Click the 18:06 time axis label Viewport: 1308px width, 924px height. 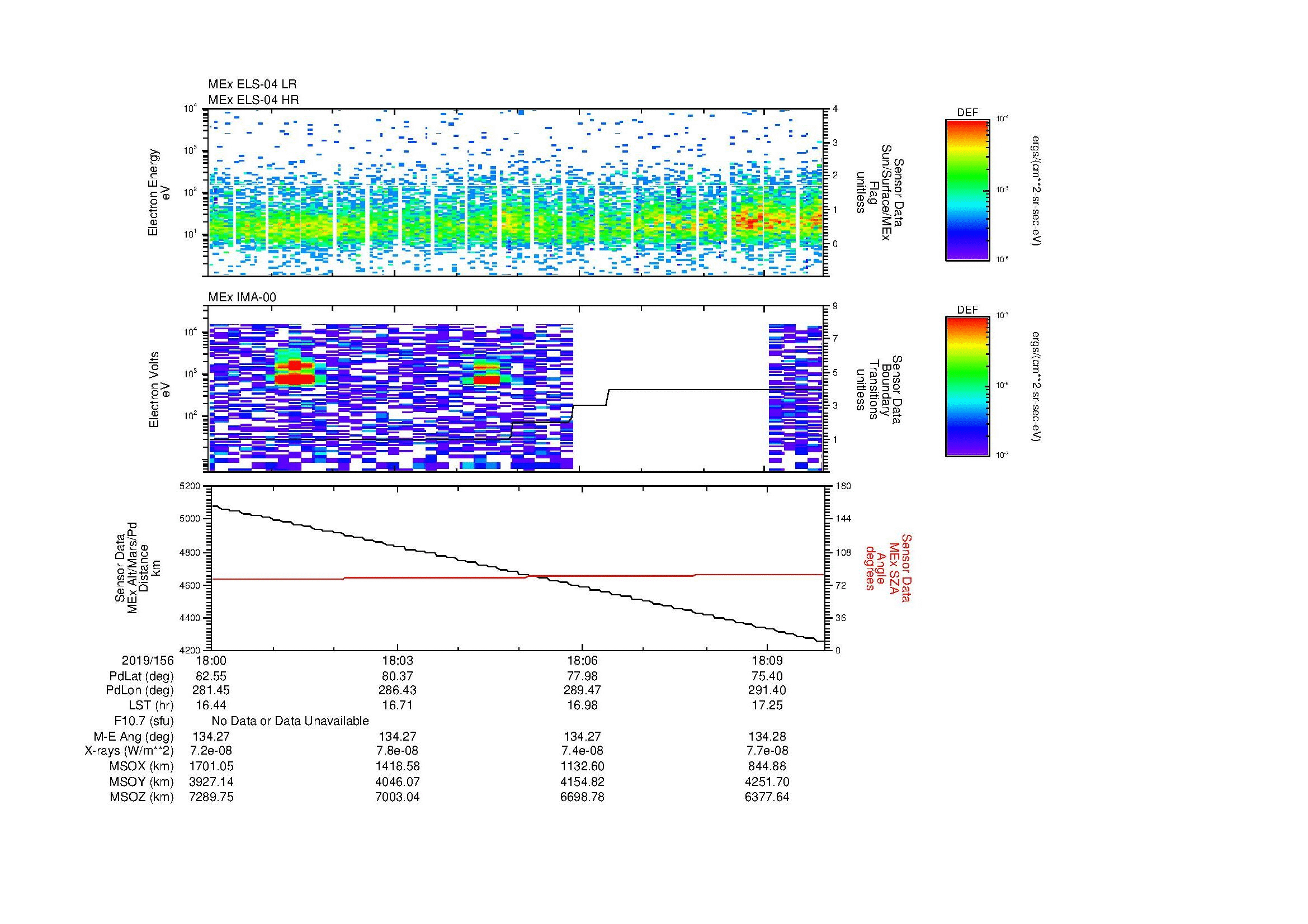[582, 661]
